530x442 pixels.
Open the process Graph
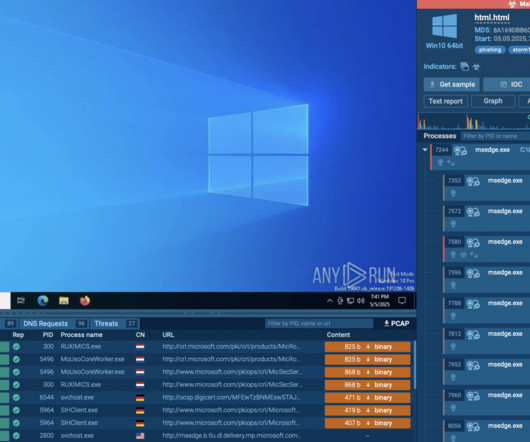493,101
